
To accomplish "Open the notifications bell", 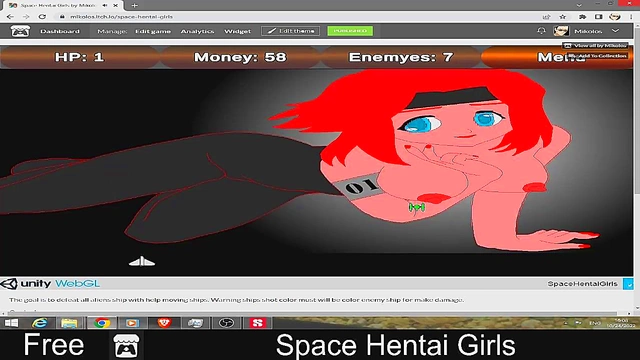I will coord(541,31).
